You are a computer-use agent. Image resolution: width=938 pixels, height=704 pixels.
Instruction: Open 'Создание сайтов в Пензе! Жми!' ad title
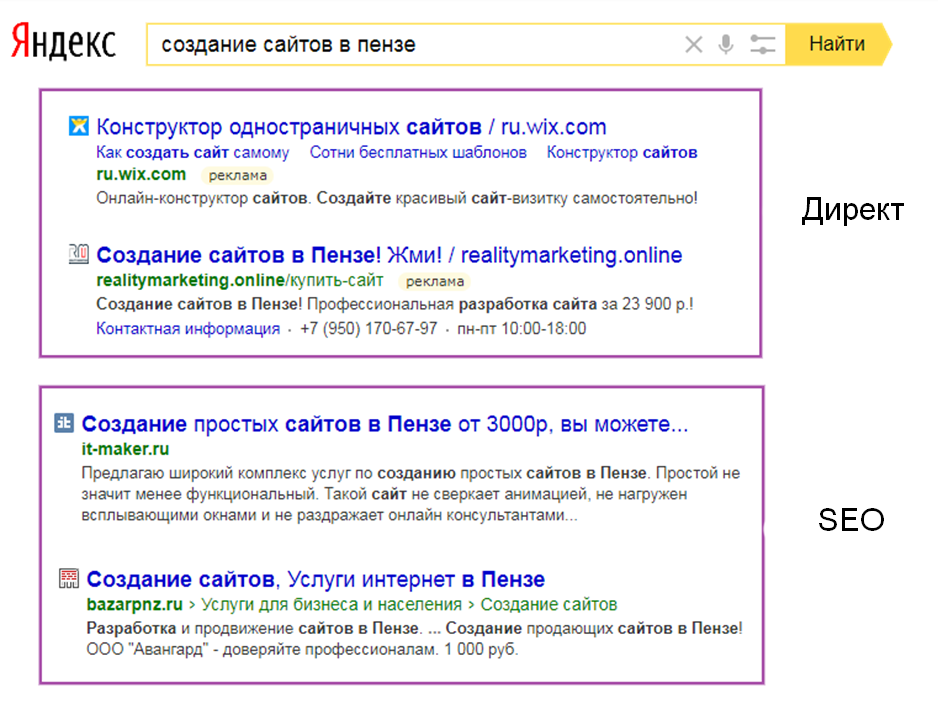(389, 255)
